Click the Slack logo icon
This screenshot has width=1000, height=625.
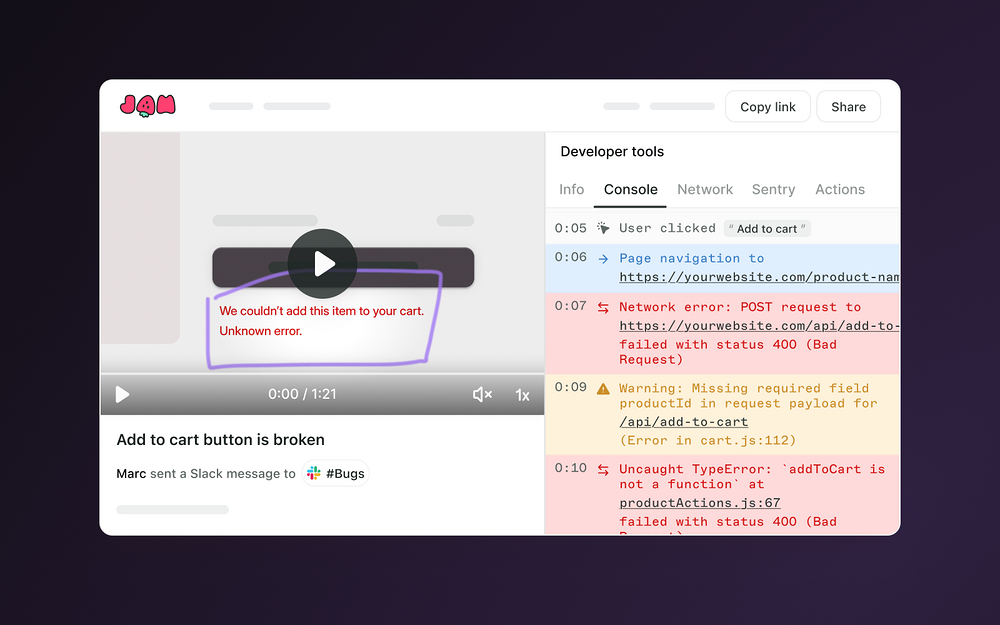coord(314,473)
